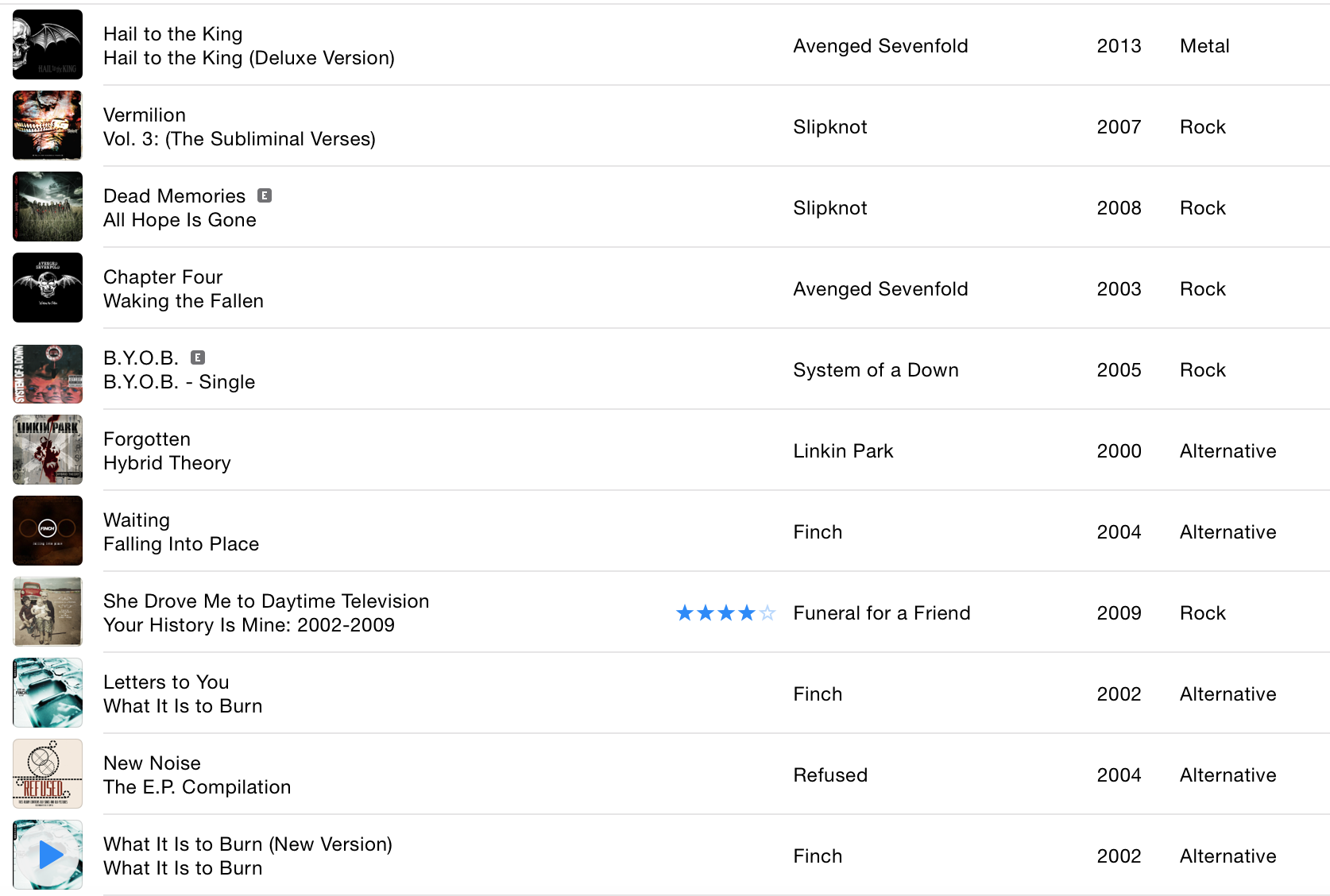Click the Letters to You song title

coord(166,682)
